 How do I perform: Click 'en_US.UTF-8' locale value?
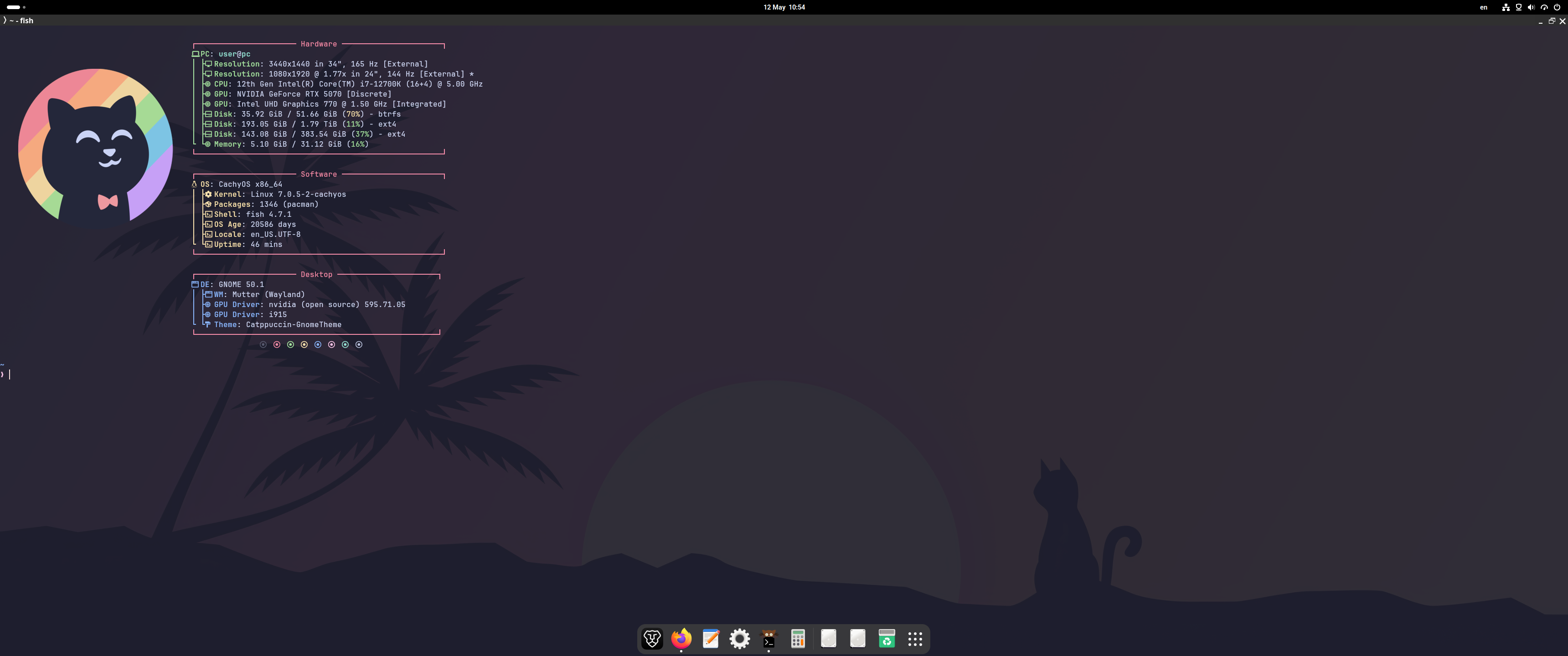click(276, 234)
